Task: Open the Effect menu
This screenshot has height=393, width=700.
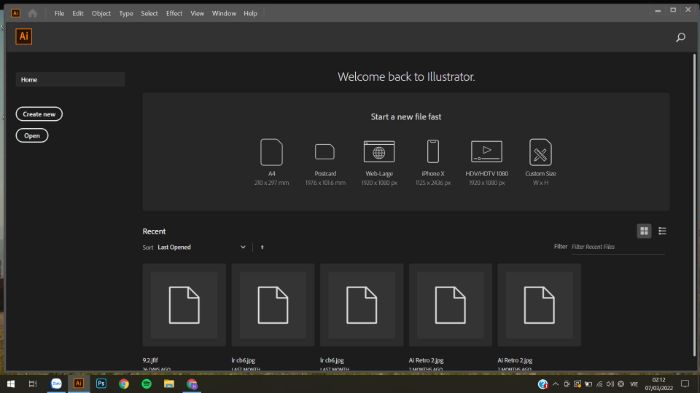Action: coord(174,13)
